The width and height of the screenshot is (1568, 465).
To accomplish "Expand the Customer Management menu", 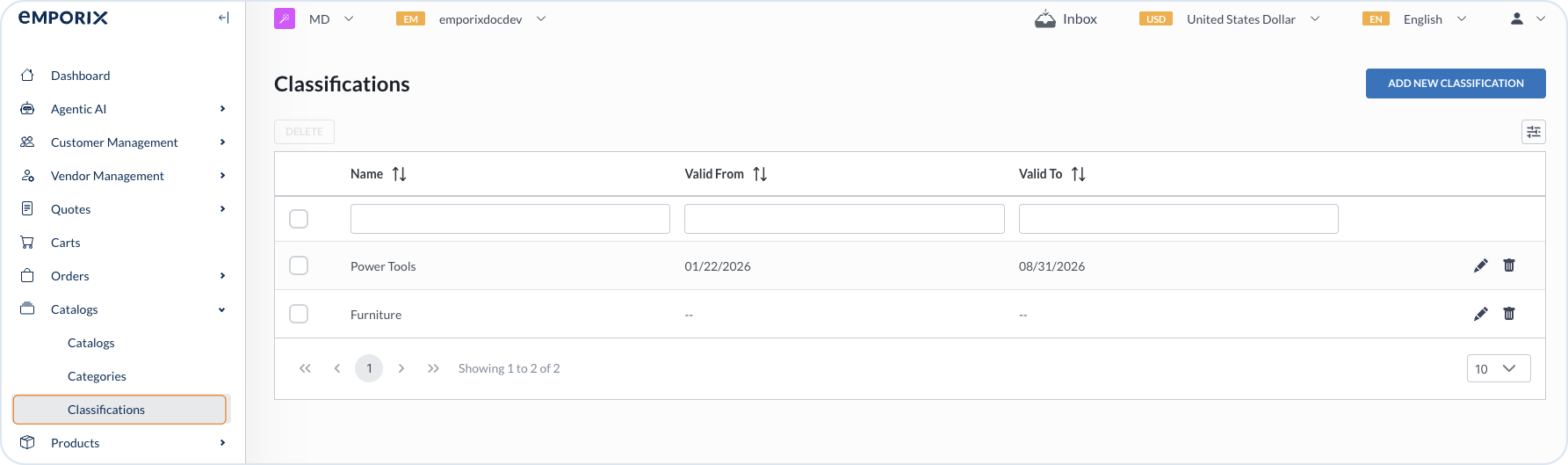I will click(x=114, y=142).
